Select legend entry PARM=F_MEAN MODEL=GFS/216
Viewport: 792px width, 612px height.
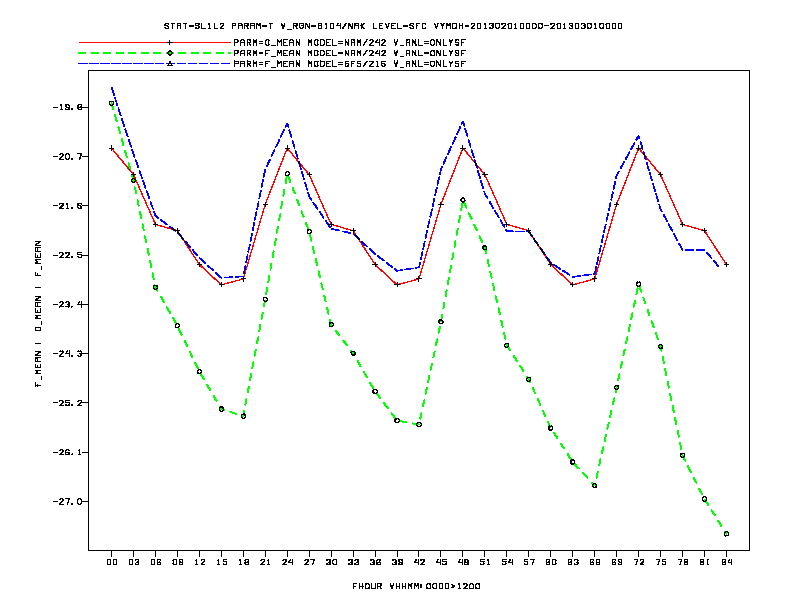click(350, 64)
